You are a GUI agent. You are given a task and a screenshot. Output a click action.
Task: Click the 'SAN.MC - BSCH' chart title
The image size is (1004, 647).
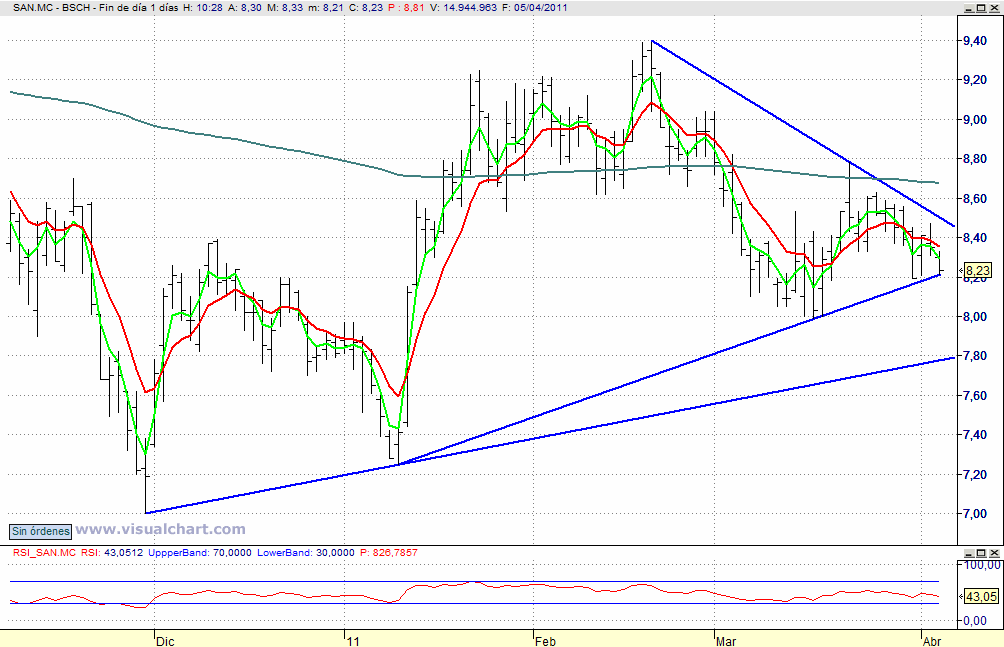[x=52, y=8]
